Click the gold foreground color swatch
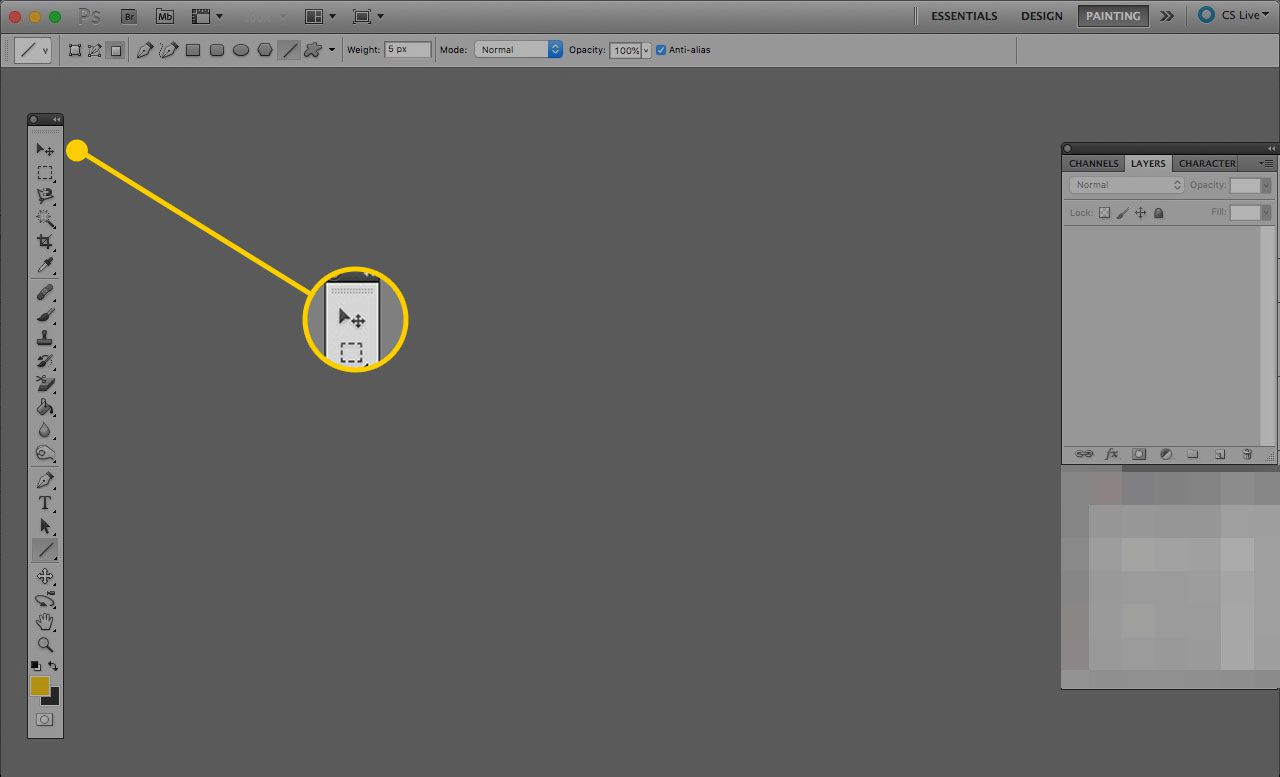 click(39, 685)
